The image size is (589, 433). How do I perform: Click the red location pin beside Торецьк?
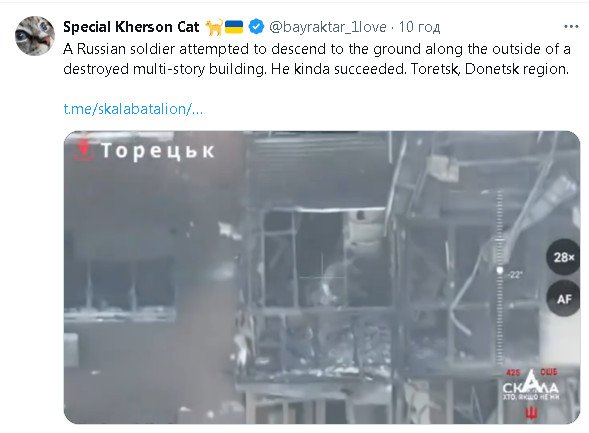(x=83, y=149)
